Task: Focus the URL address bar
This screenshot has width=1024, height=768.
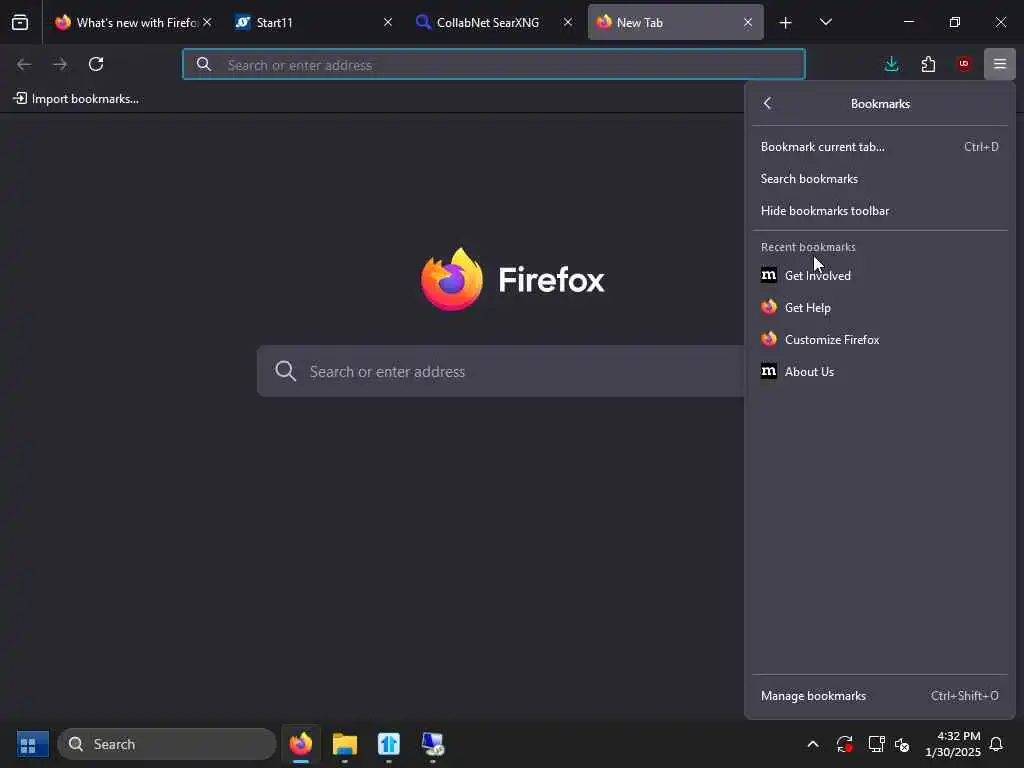Action: (x=494, y=65)
